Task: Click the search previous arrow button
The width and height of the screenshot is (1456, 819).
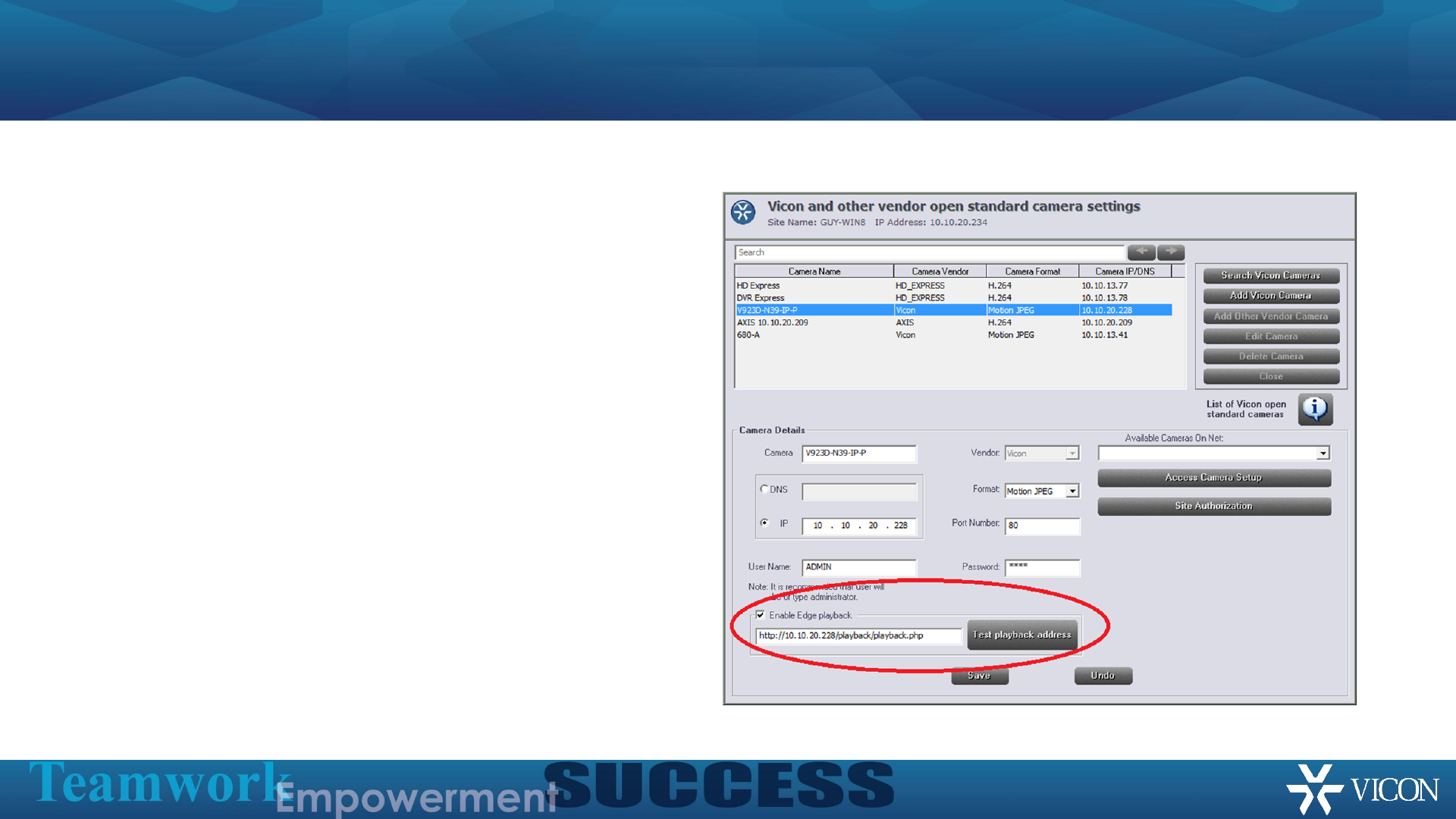Action: coord(1141,252)
